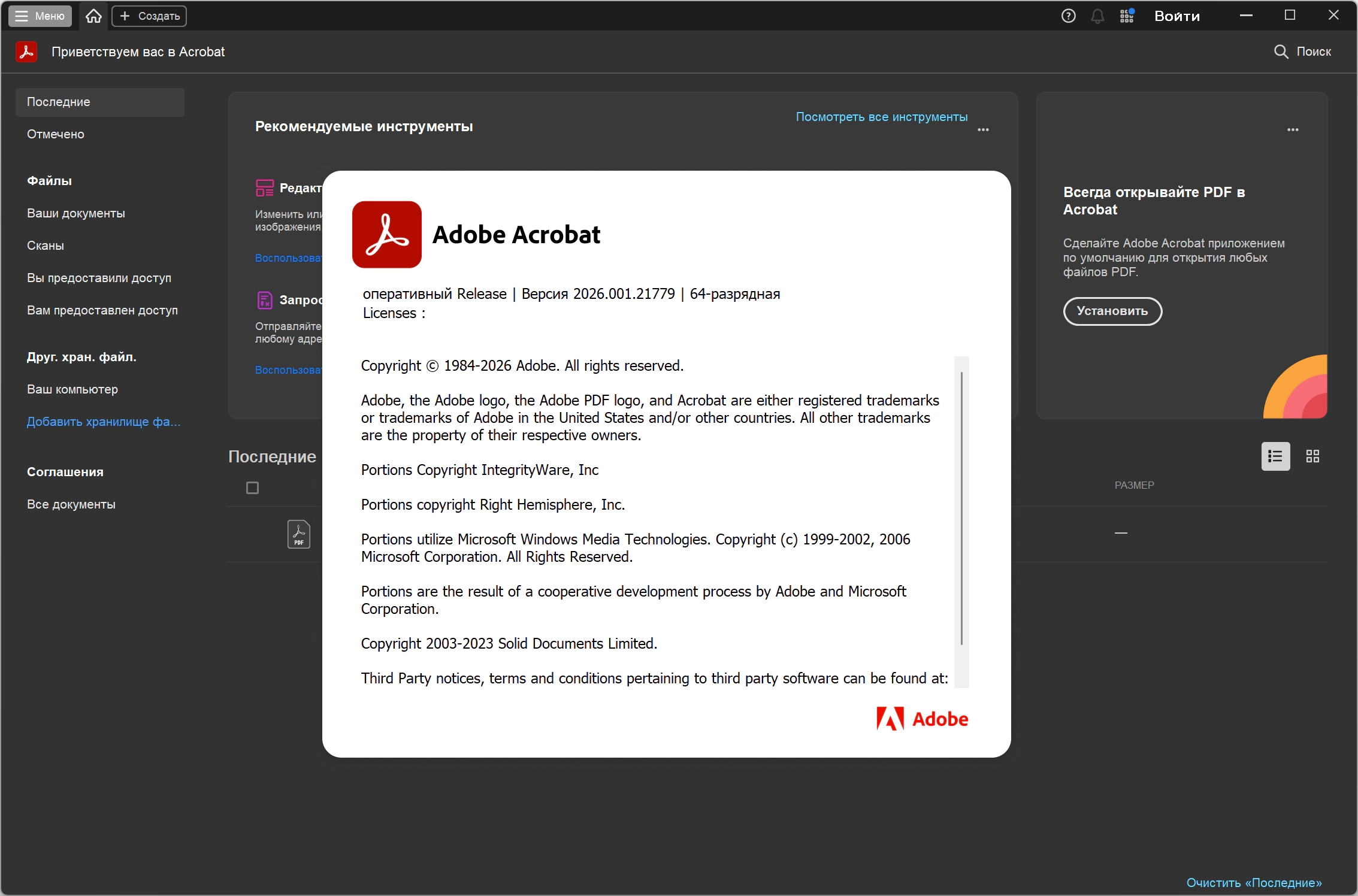Viewport: 1358px width, 896px height.
Task: Click the request signatures tool icon
Action: click(264, 300)
